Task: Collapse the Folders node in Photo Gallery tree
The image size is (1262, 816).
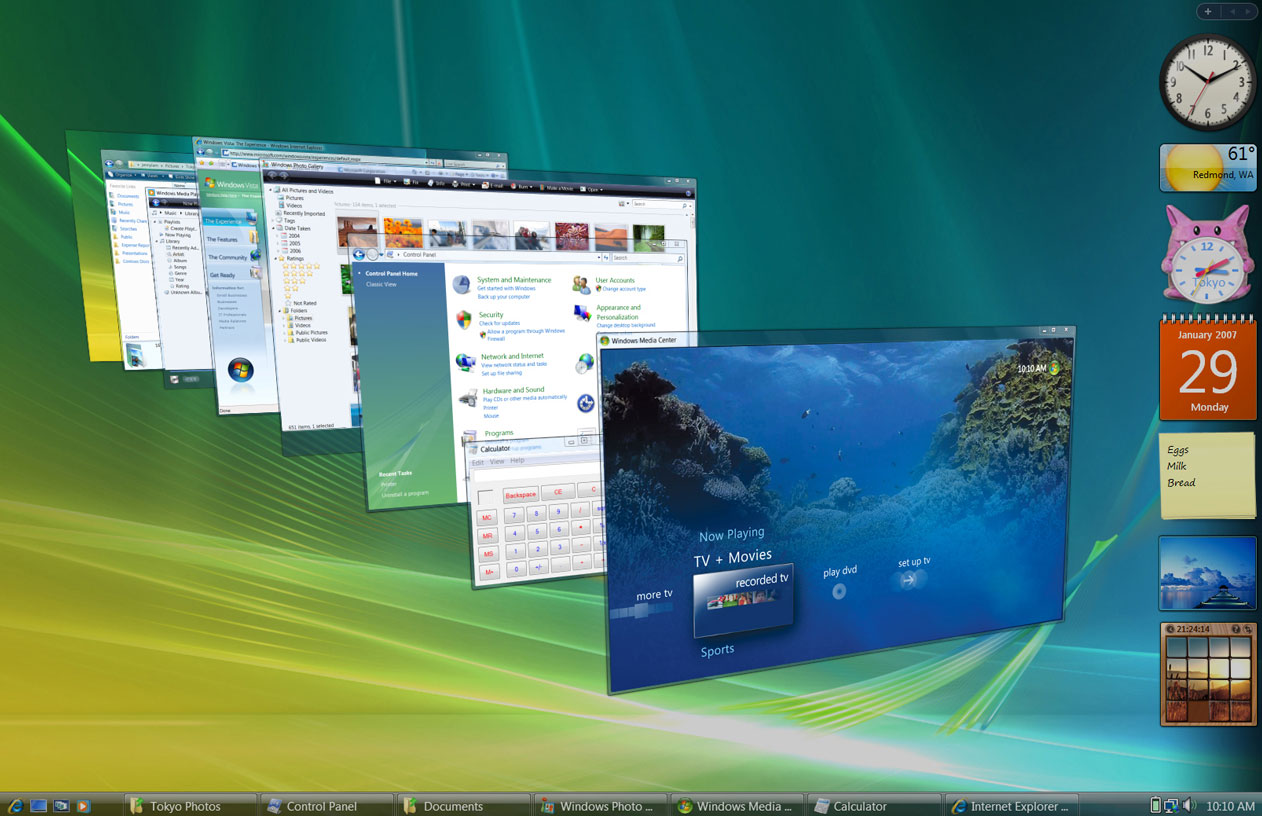Action: point(282,311)
